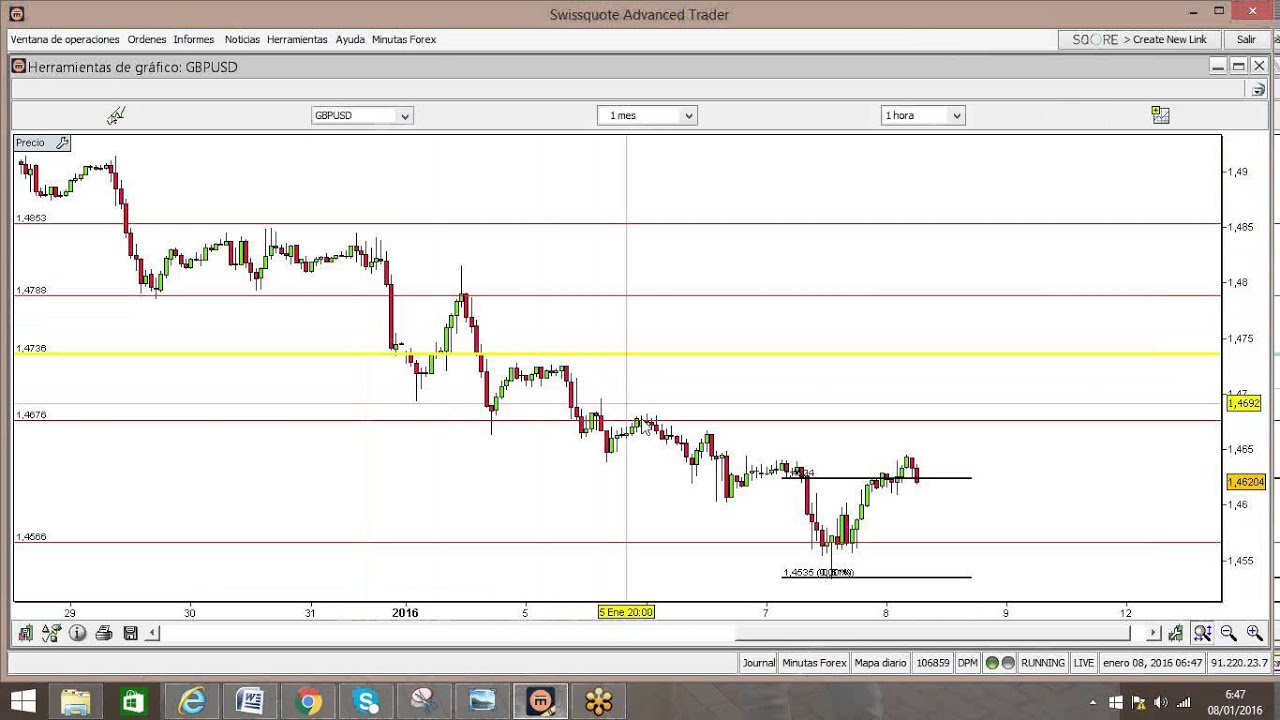Open Ventana de operaciones menu
The width and height of the screenshot is (1280, 720).
[65, 39]
